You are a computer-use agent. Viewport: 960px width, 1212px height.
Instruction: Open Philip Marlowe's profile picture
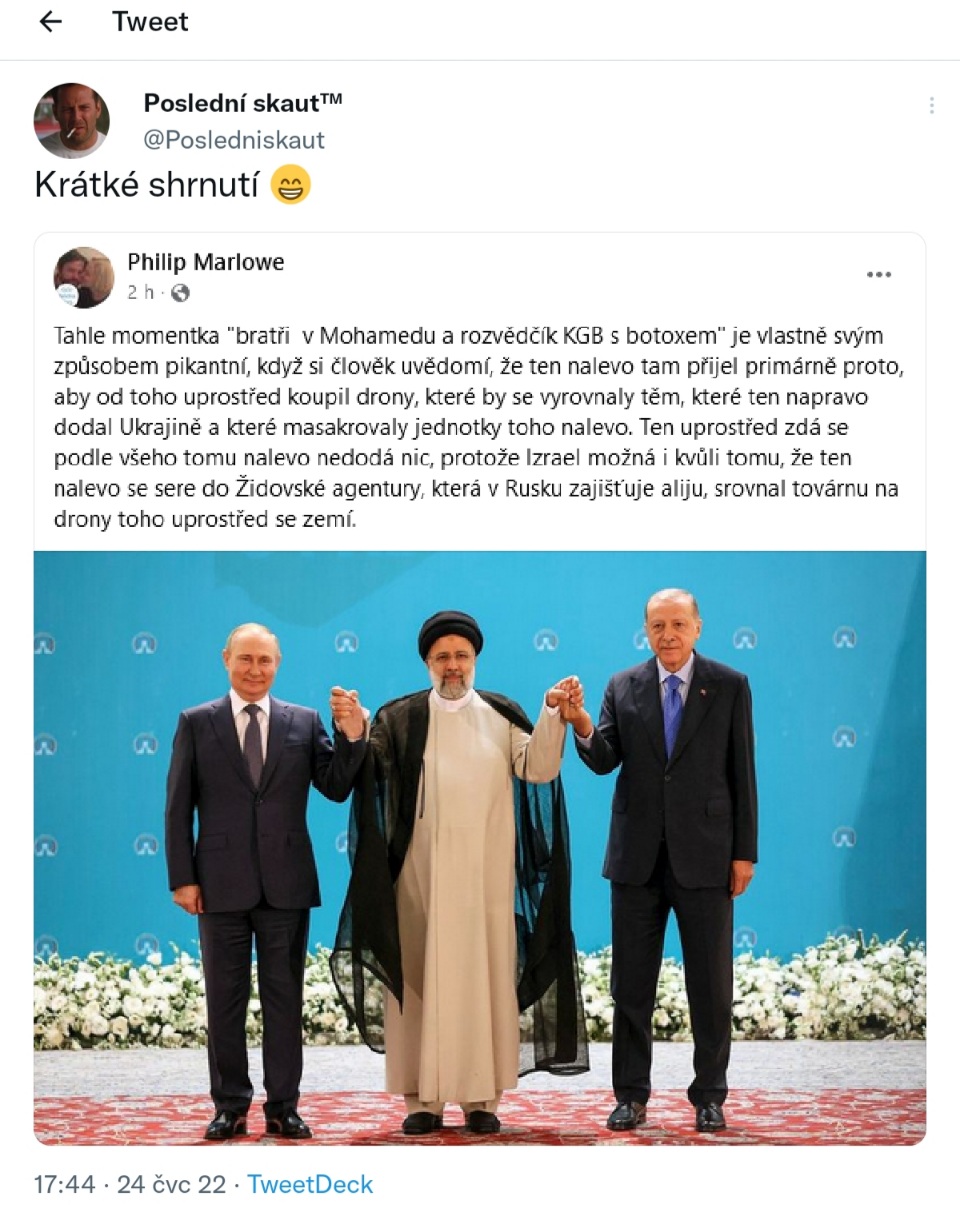click(84, 277)
